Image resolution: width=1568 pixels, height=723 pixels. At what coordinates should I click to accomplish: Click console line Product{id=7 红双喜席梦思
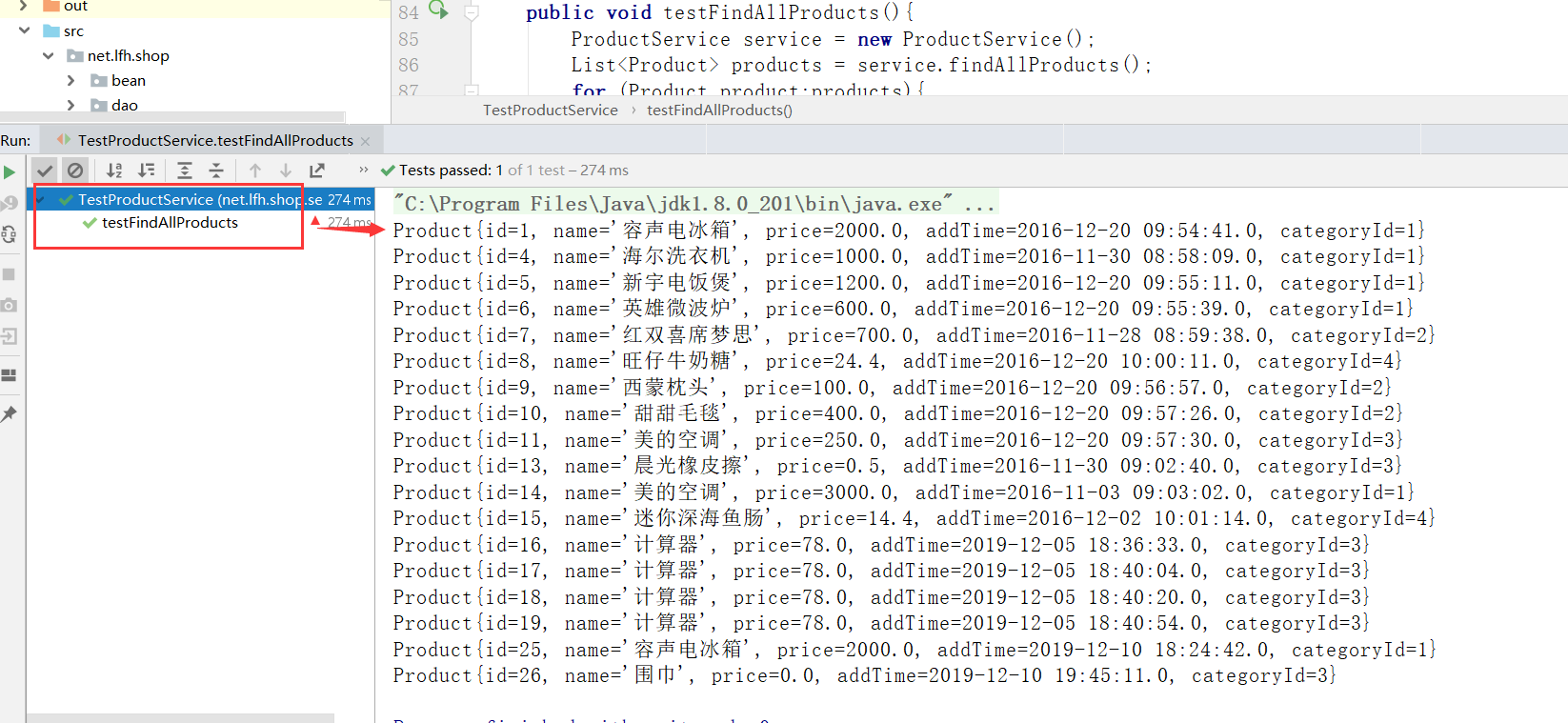915,335
